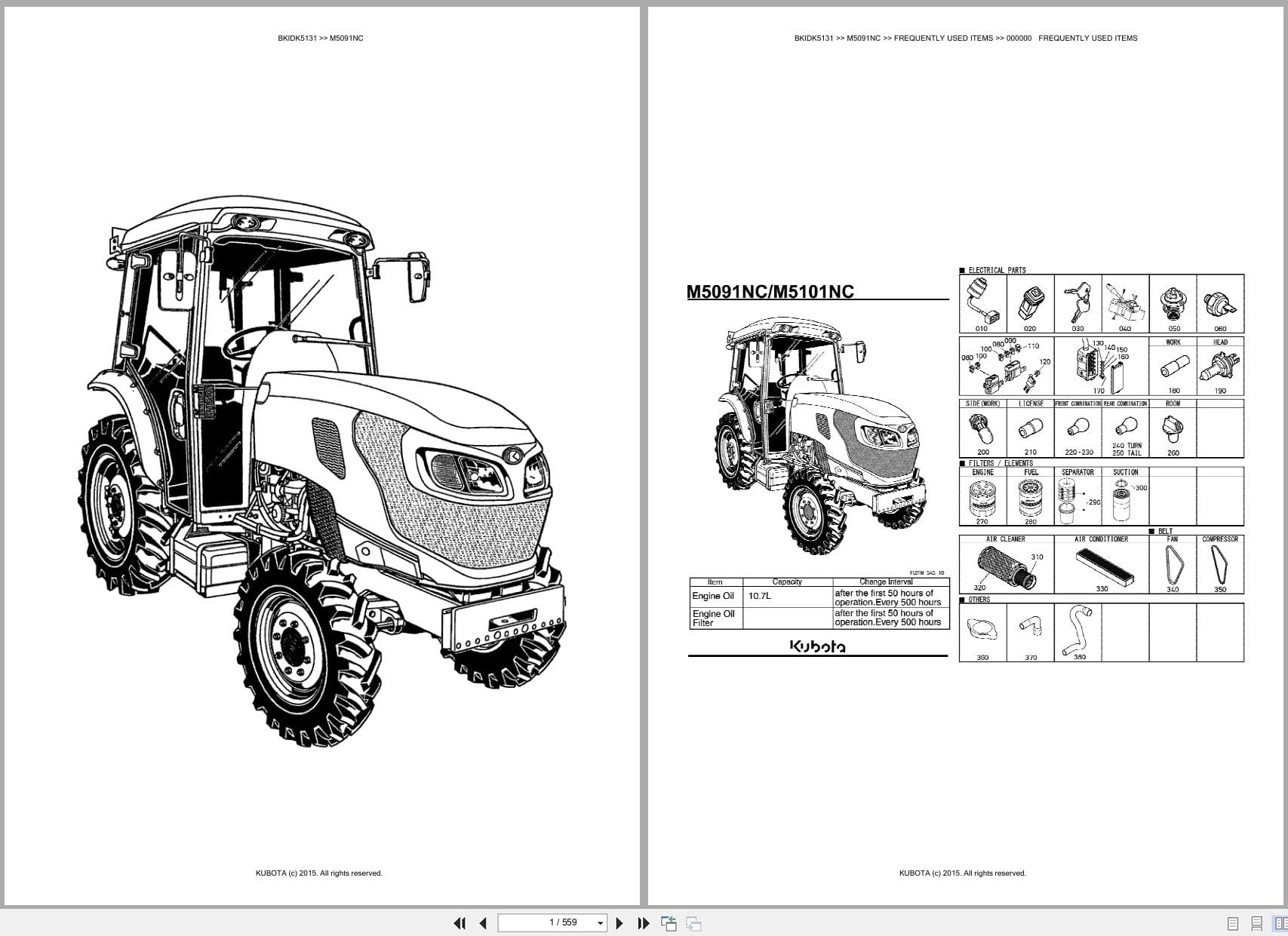1288x936 pixels.
Task: Click the Capacity column header
Action: pyautogui.click(x=788, y=582)
